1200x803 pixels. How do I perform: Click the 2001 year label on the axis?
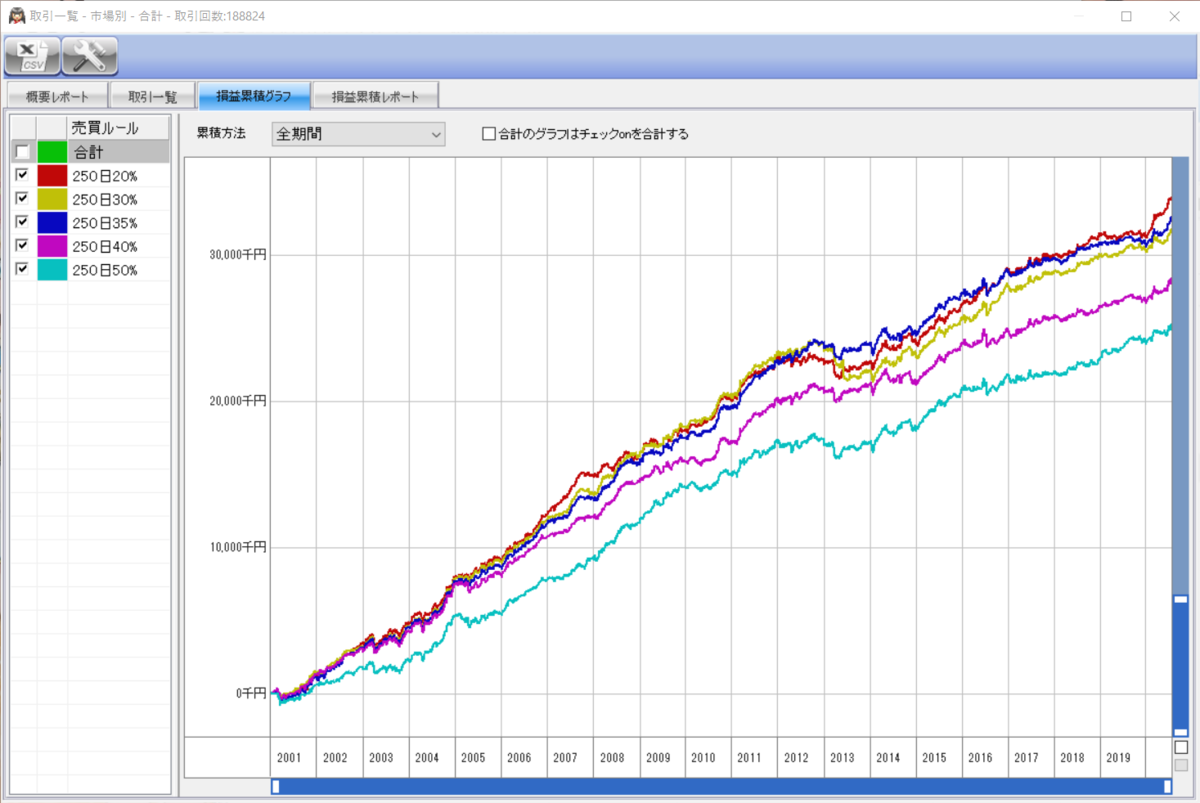tap(289, 758)
